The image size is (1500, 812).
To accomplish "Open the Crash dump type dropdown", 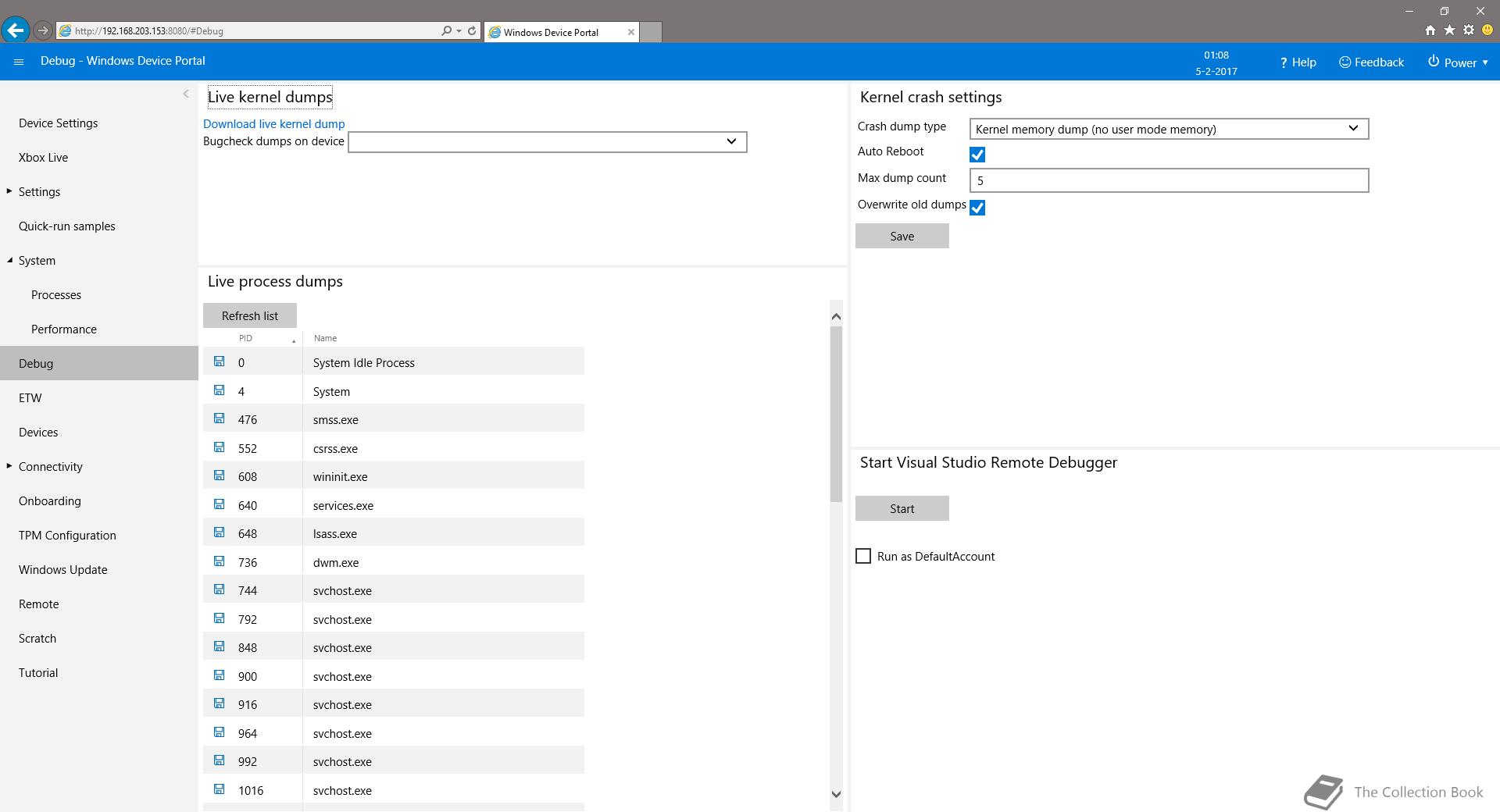I will (x=1169, y=129).
